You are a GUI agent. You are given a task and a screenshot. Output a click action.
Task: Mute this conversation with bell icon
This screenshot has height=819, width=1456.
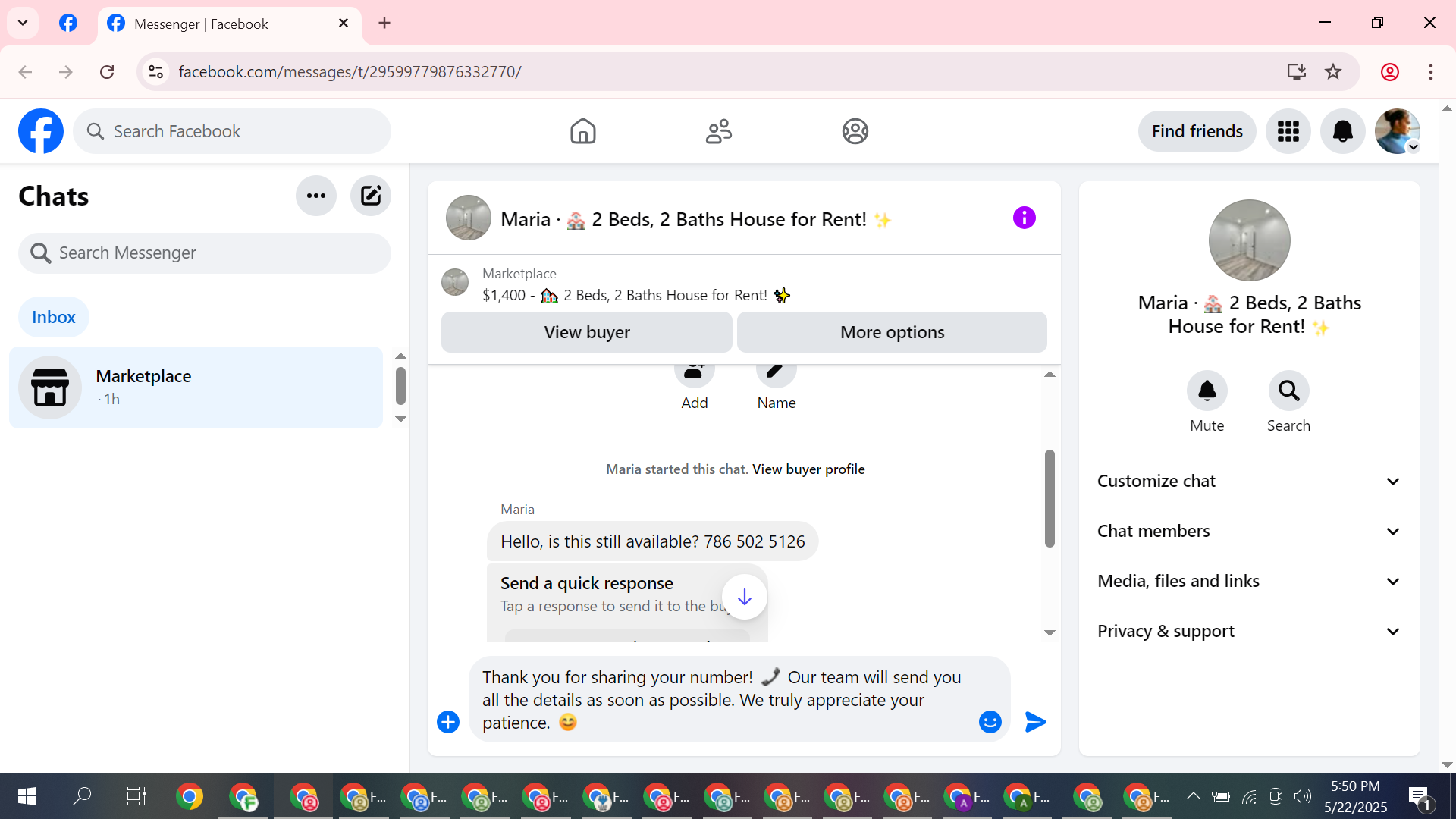1207,391
